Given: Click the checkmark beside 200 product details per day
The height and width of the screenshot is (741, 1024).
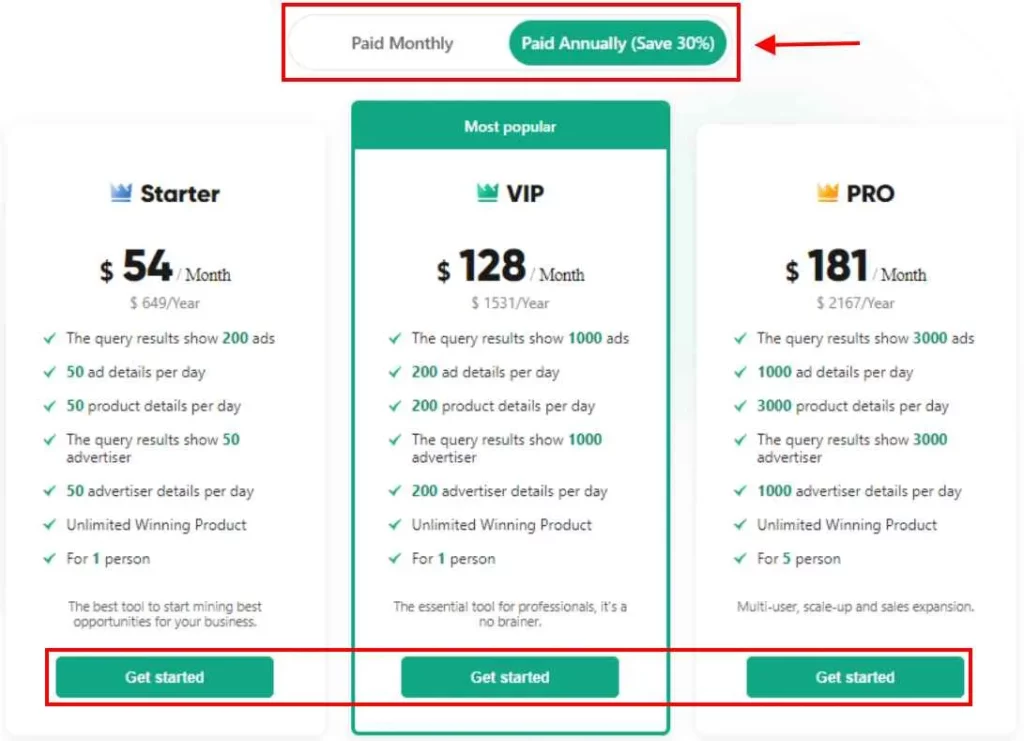Looking at the screenshot, I should click(x=394, y=406).
